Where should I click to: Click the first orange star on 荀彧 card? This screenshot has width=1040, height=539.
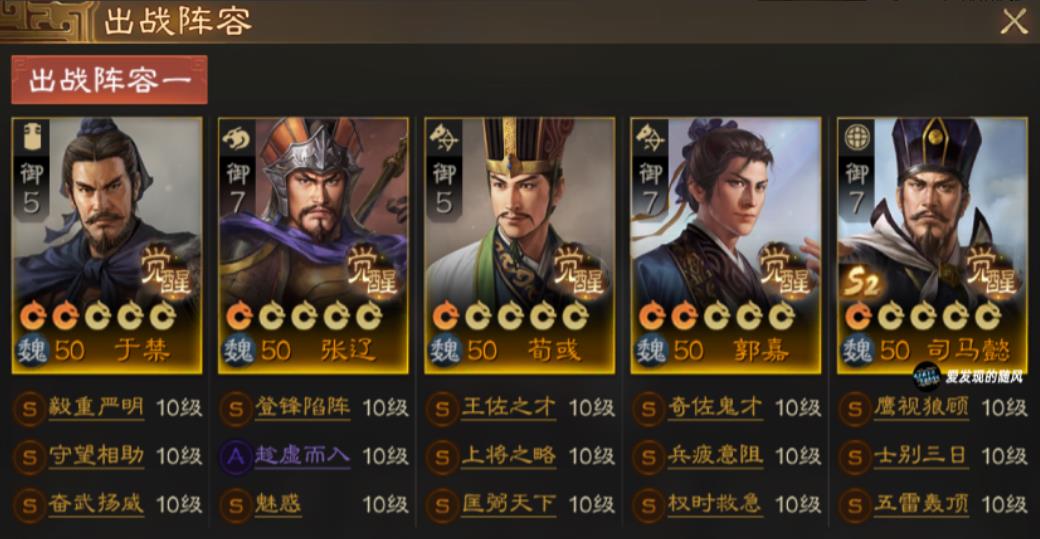pyautogui.click(x=445, y=317)
